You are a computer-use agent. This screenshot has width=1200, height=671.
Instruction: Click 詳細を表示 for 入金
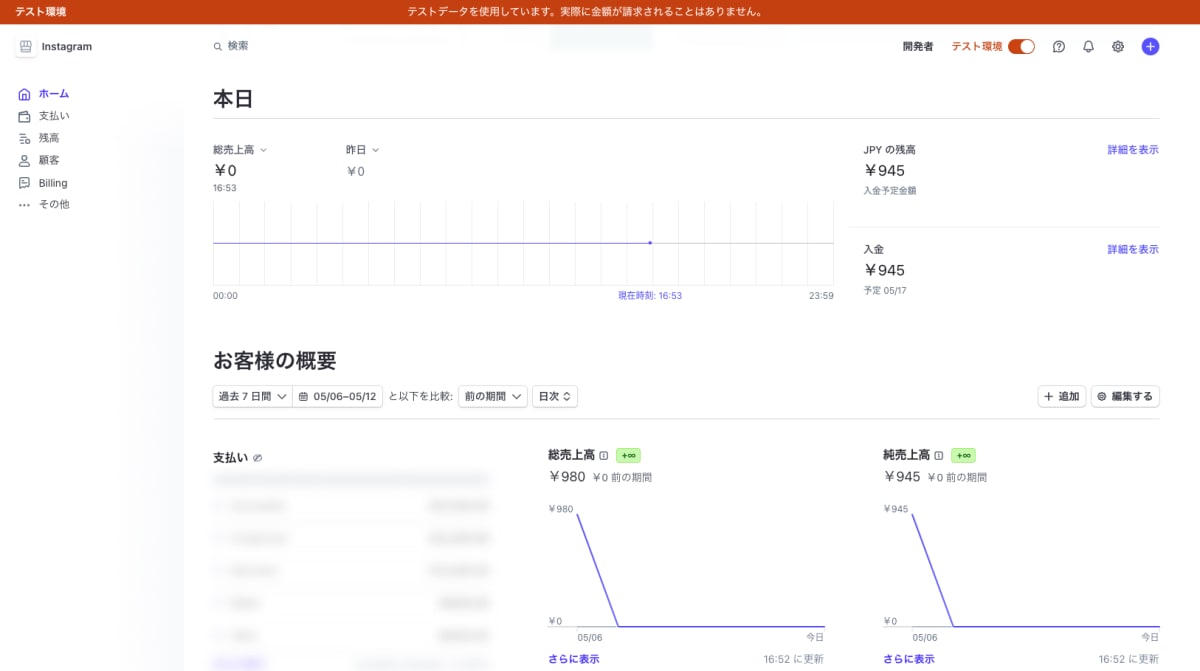tap(1133, 249)
